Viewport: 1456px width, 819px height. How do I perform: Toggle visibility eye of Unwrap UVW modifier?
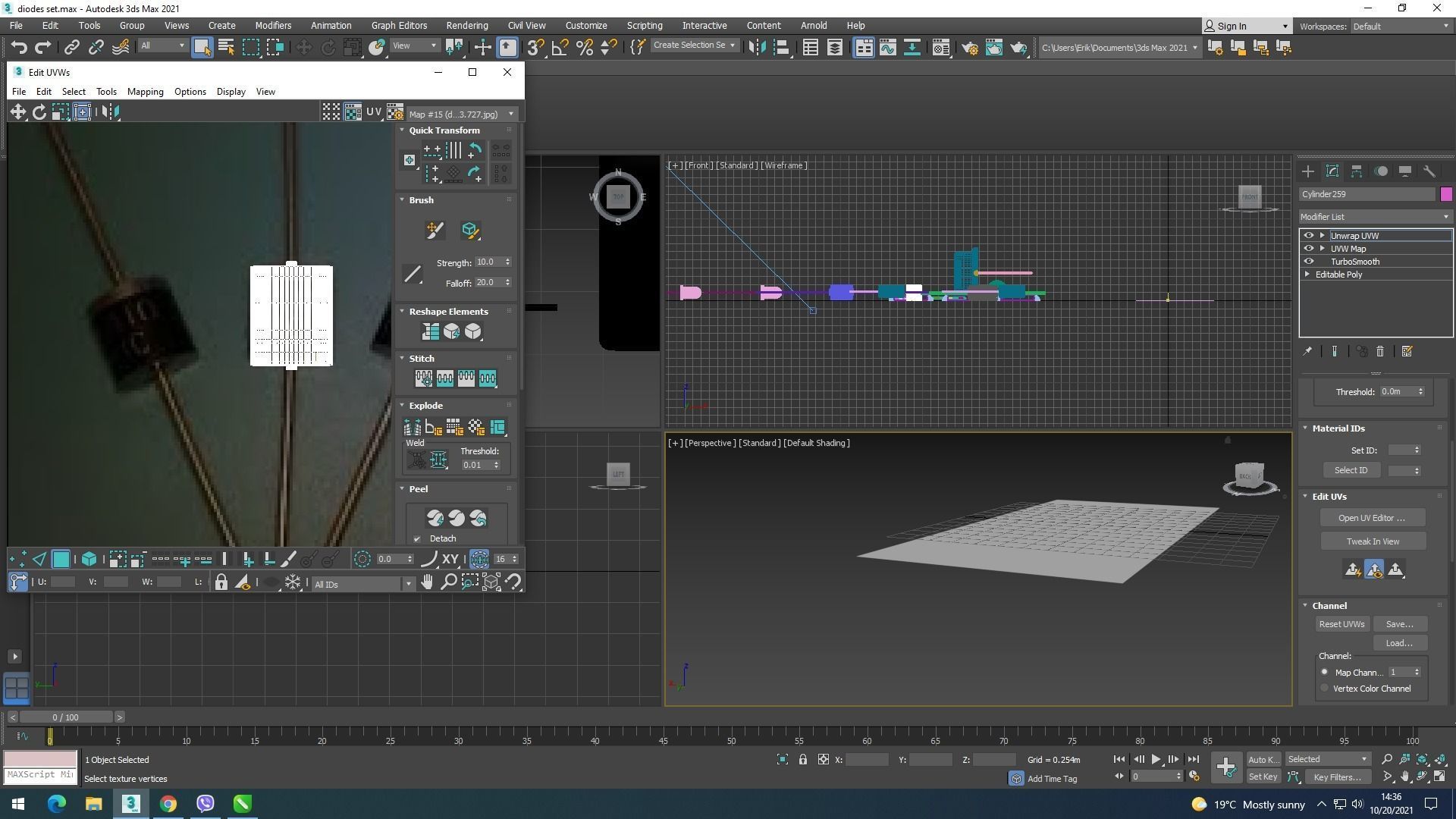click(1308, 236)
